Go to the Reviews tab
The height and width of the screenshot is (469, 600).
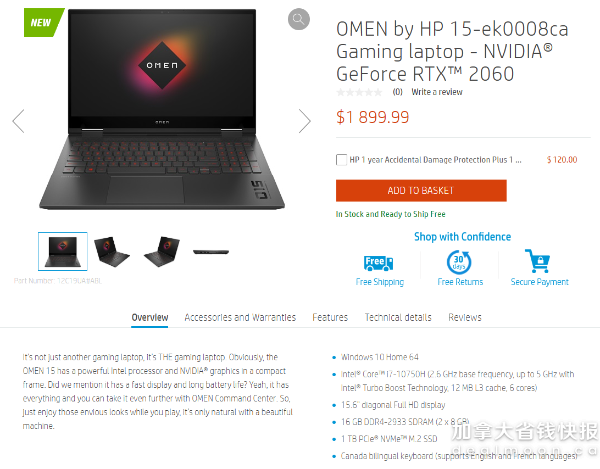point(465,318)
